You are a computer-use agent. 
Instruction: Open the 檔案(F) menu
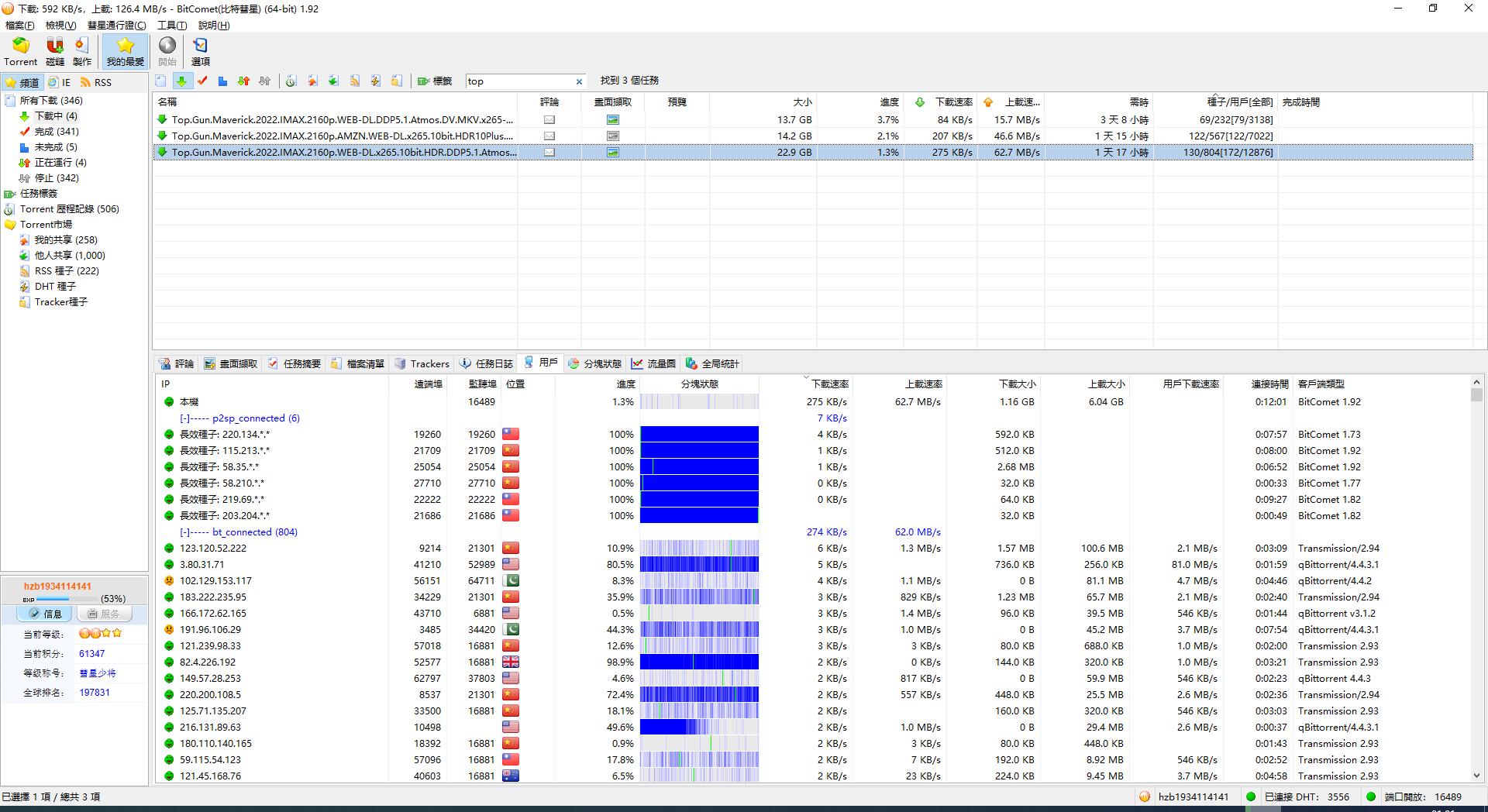point(20,26)
